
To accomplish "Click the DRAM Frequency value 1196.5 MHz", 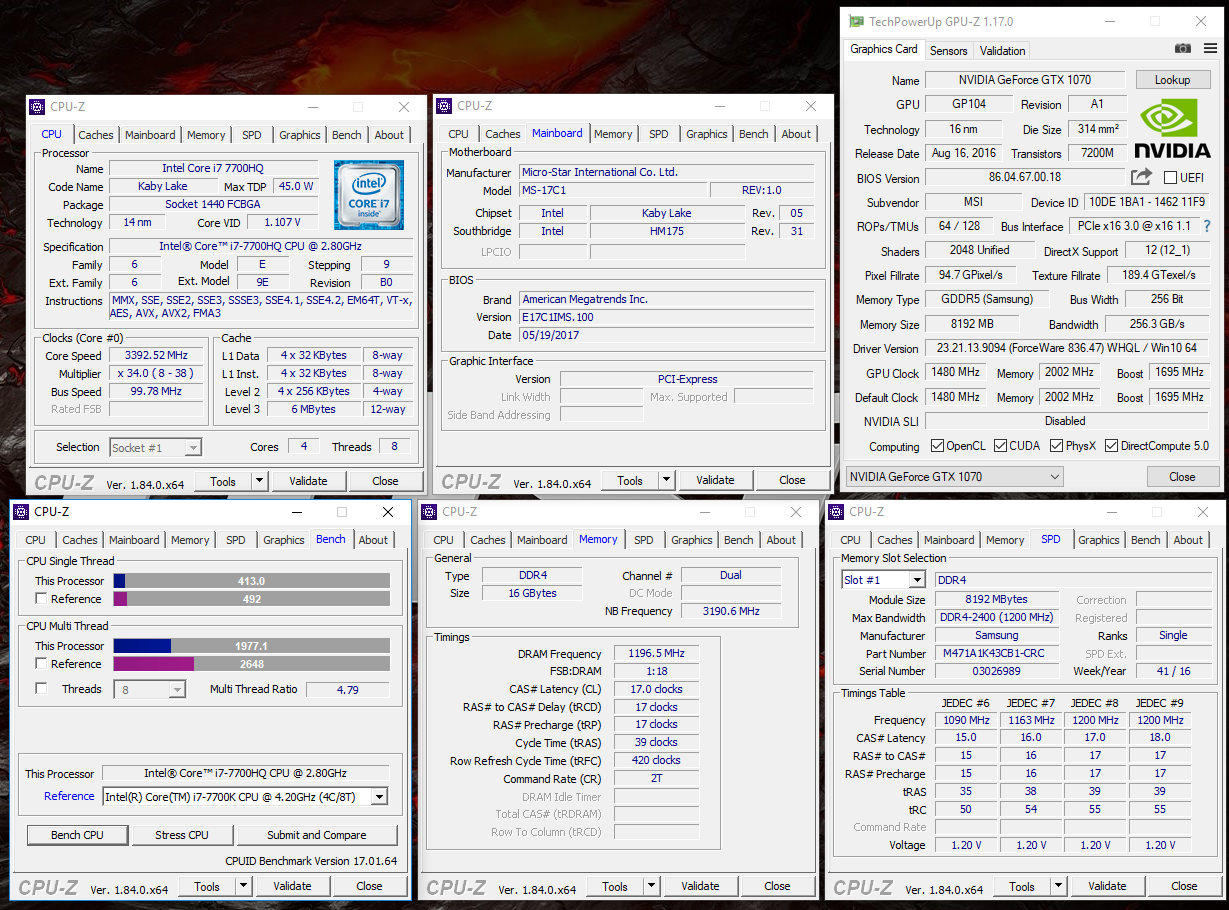I will click(x=656, y=653).
